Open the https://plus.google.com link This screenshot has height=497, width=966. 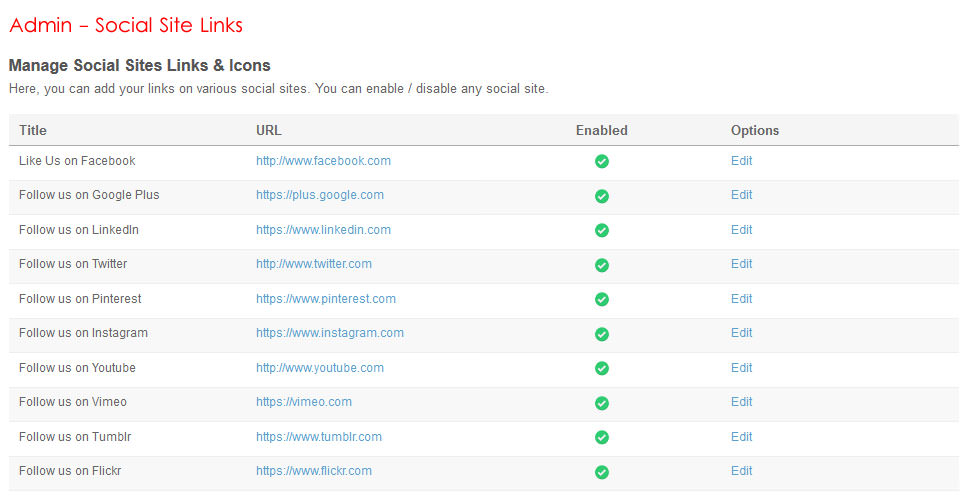(320, 195)
